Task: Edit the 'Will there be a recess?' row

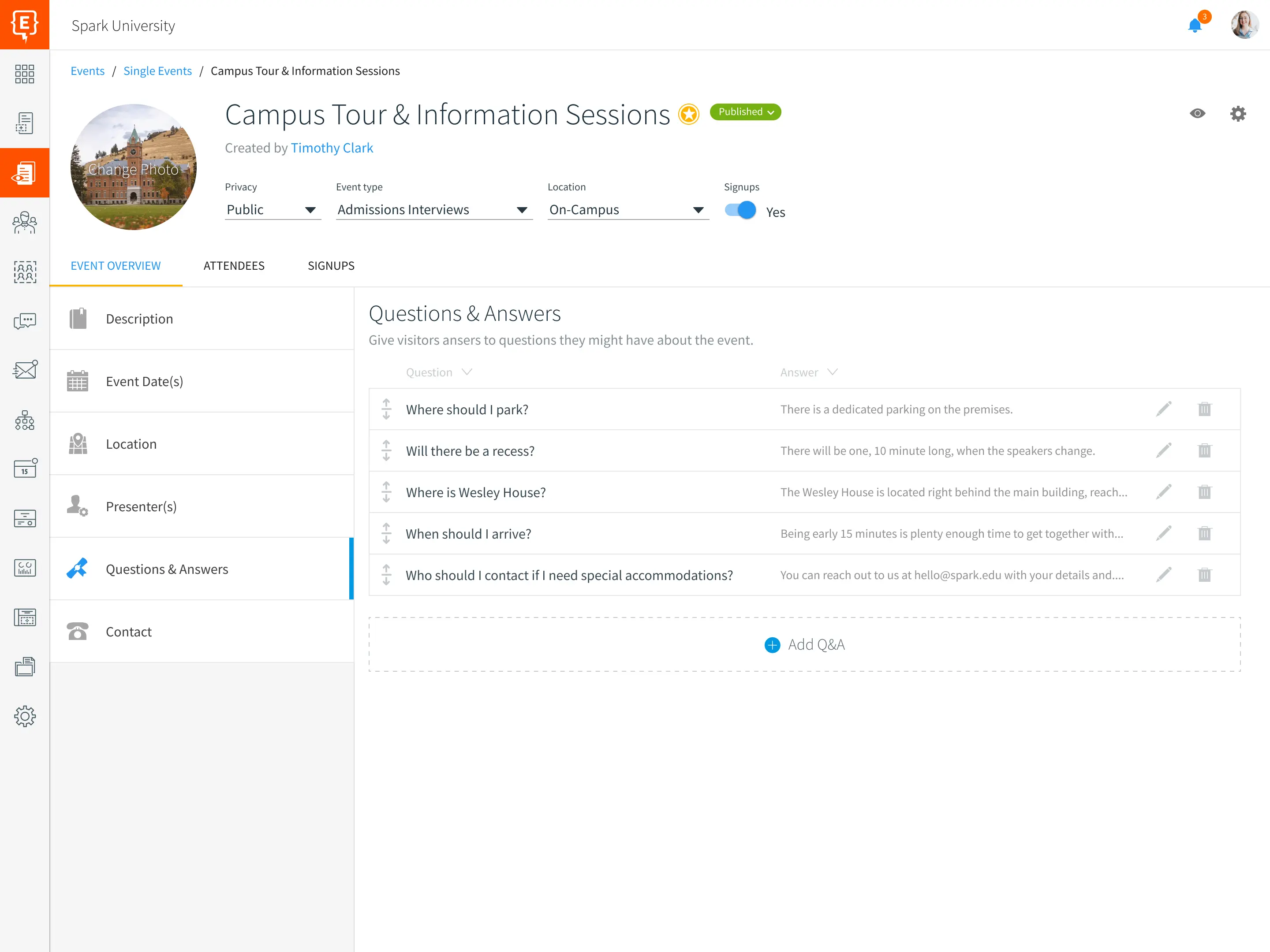Action: point(1164,450)
